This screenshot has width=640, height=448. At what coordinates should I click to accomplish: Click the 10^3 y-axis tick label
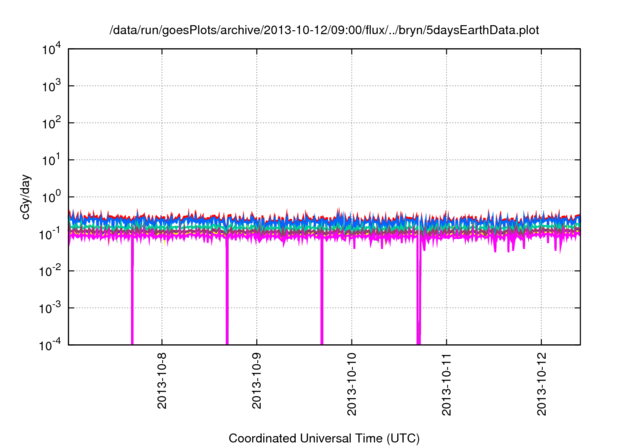tap(51, 86)
